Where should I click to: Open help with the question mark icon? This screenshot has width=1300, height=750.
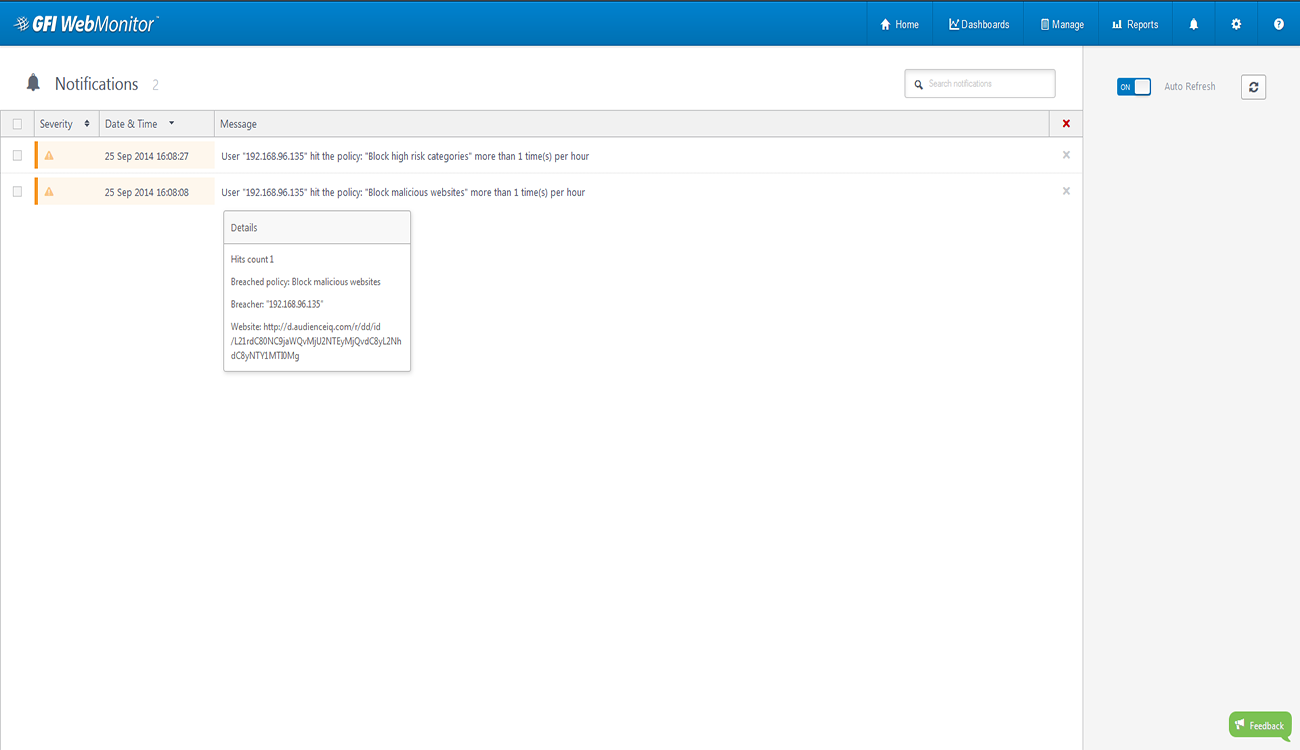(x=1278, y=24)
